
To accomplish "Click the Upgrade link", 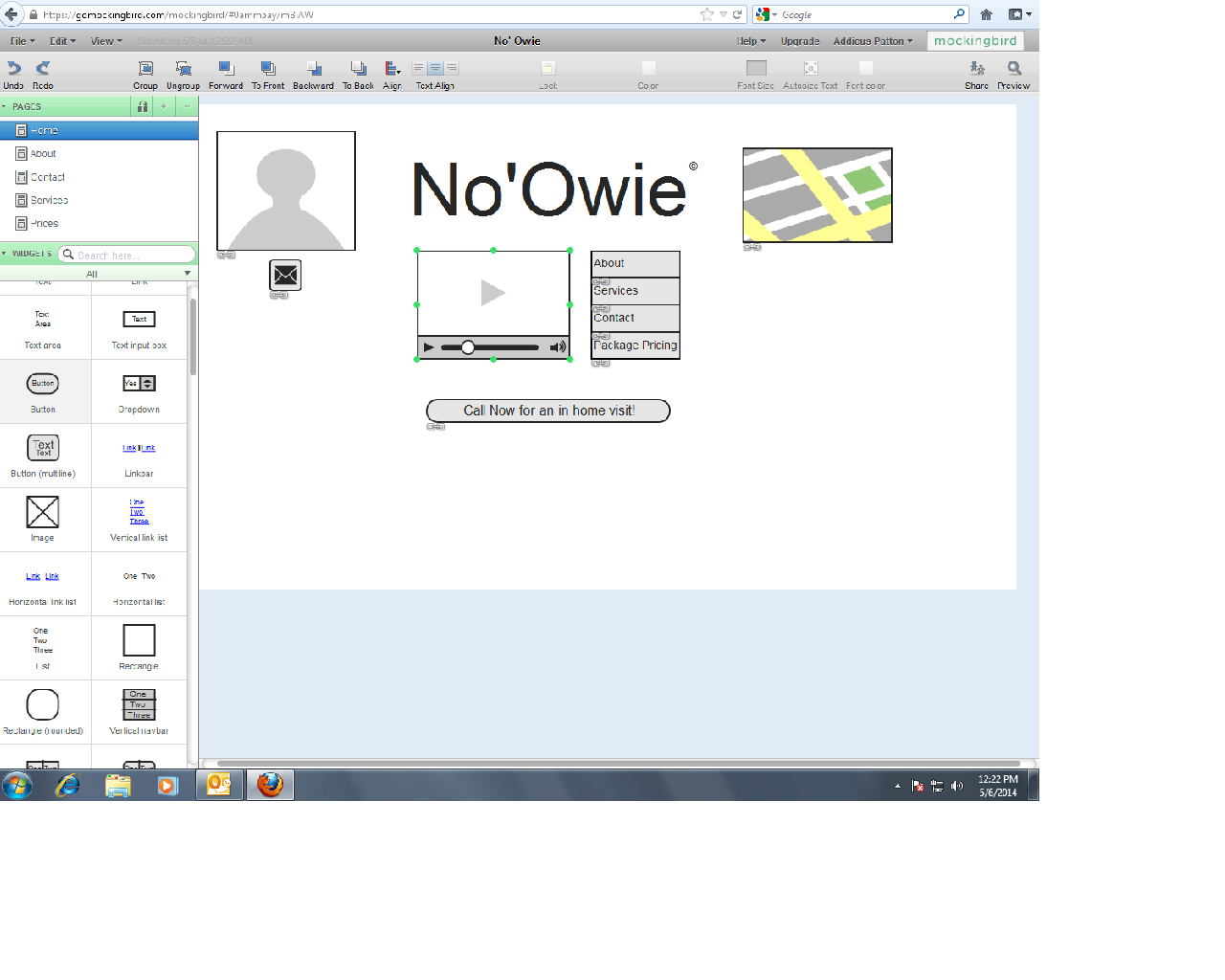I will point(800,41).
